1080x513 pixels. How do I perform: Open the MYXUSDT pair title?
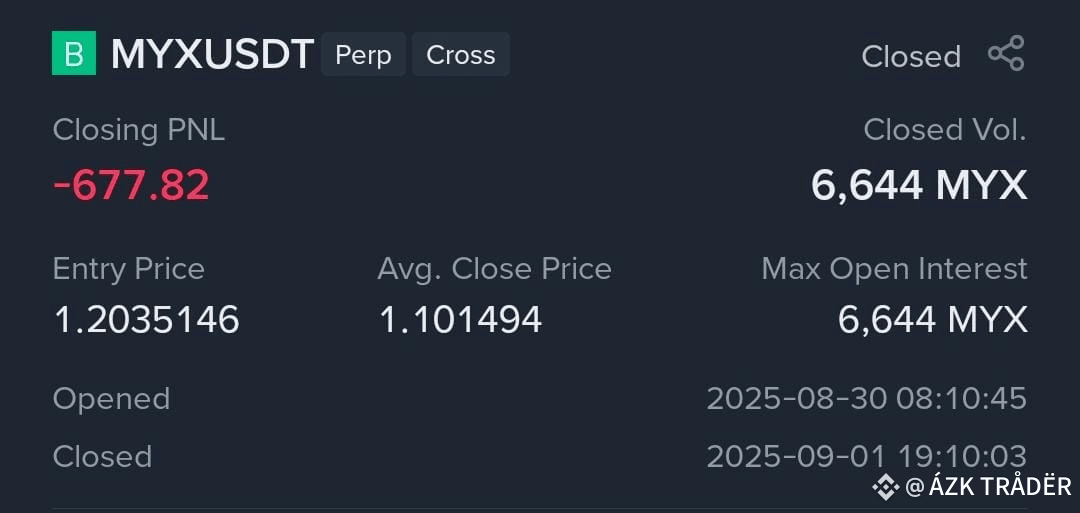pos(212,54)
